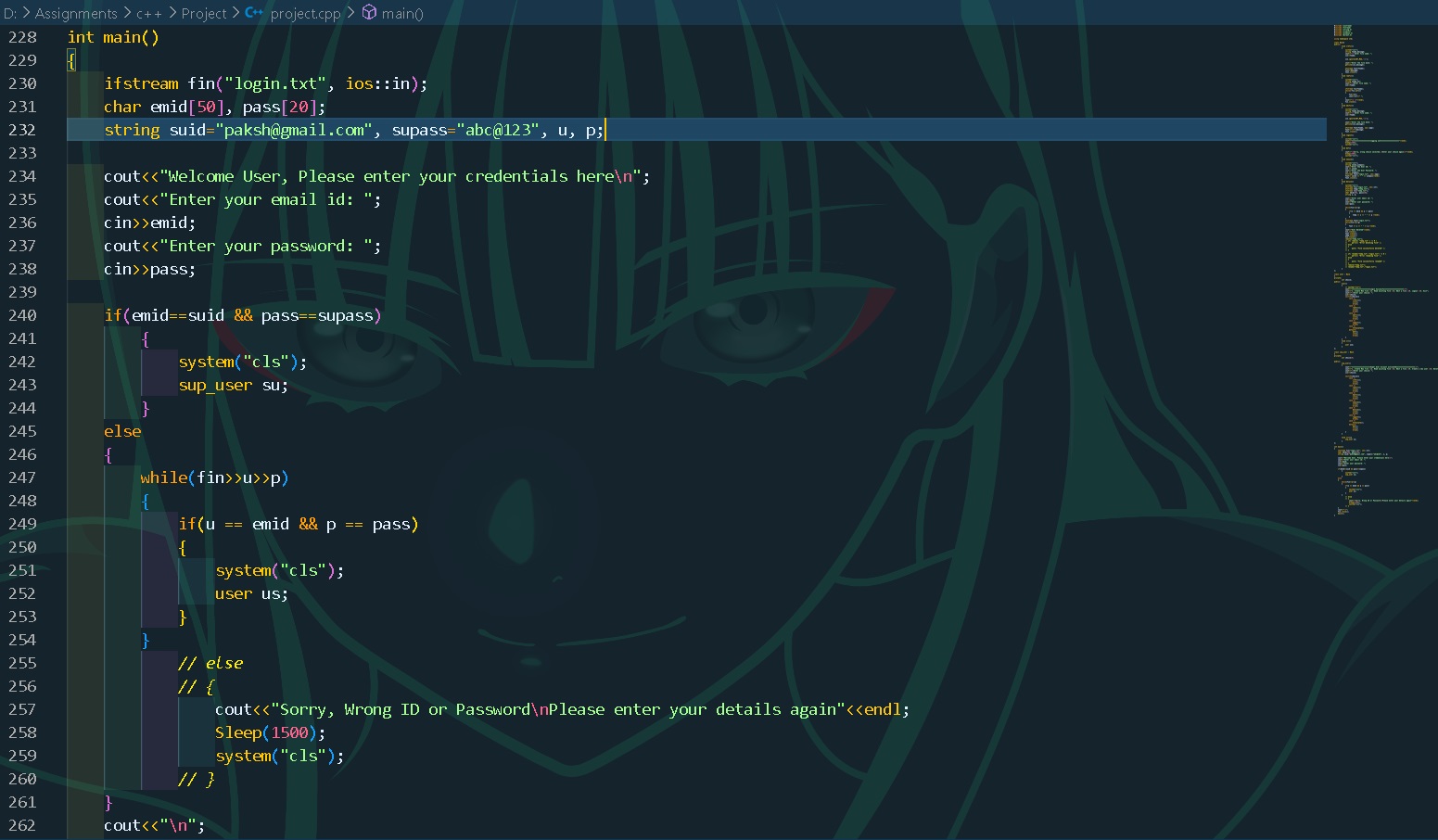Click line number 228 in gutter
The width and height of the screenshot is (1438, 840).
22,37
